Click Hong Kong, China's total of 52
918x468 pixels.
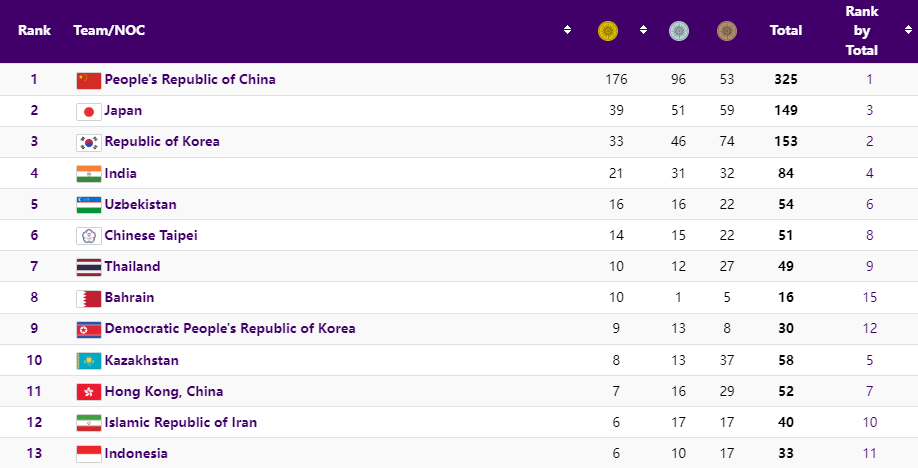pyautogui.click(x=786, y=391)
